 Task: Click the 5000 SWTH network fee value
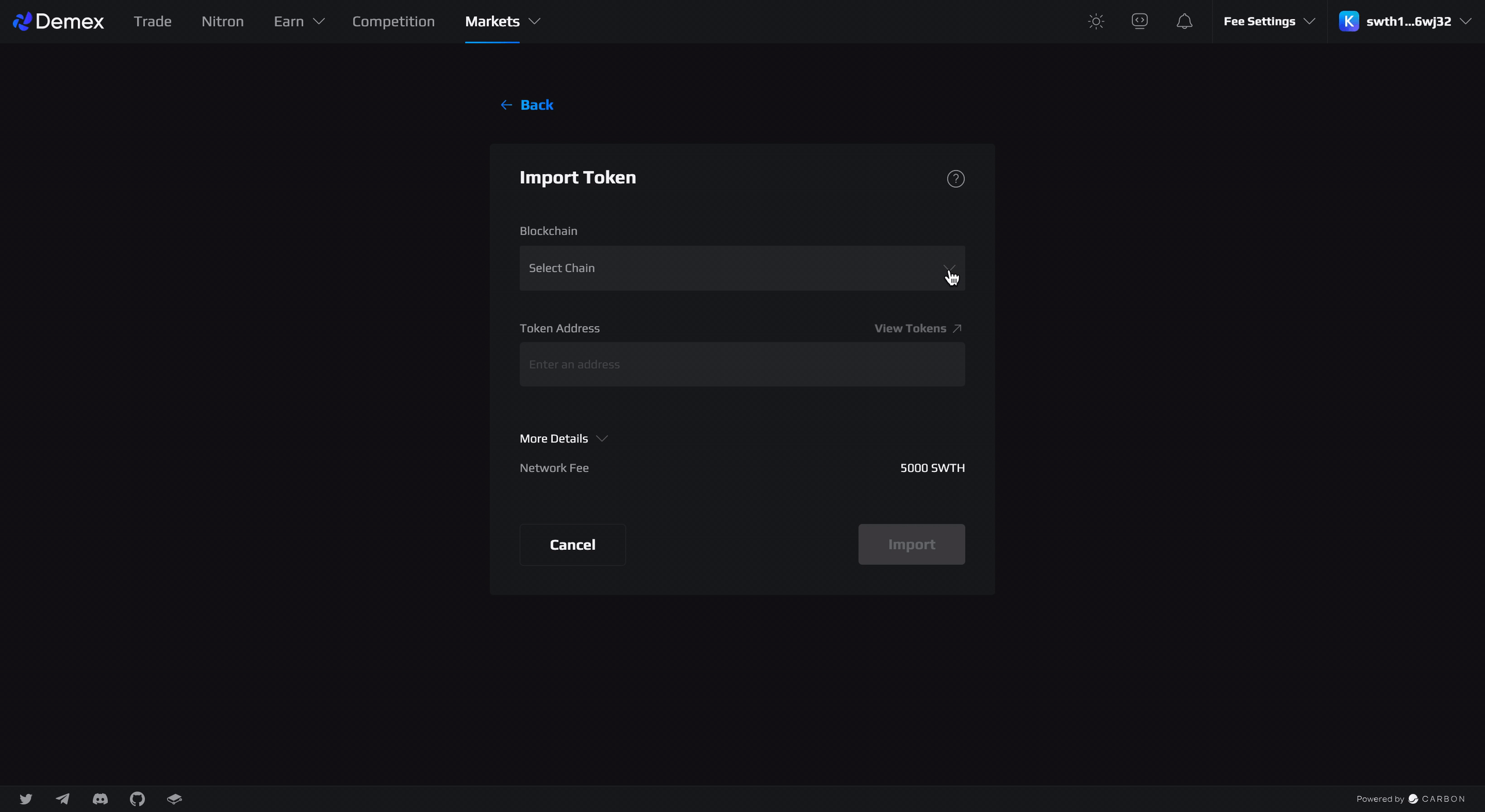point(932,468)
